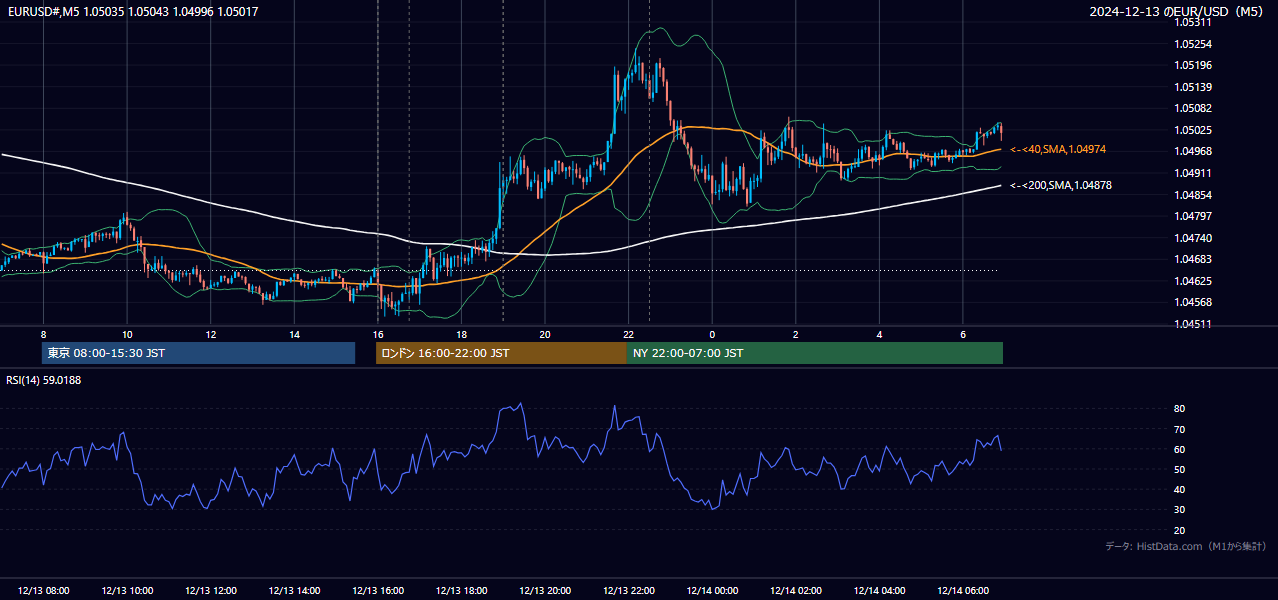Viewport: 1278px width, 600px height.
Task: Click price axis value 1.04797
Action: tap(1193, 216)
